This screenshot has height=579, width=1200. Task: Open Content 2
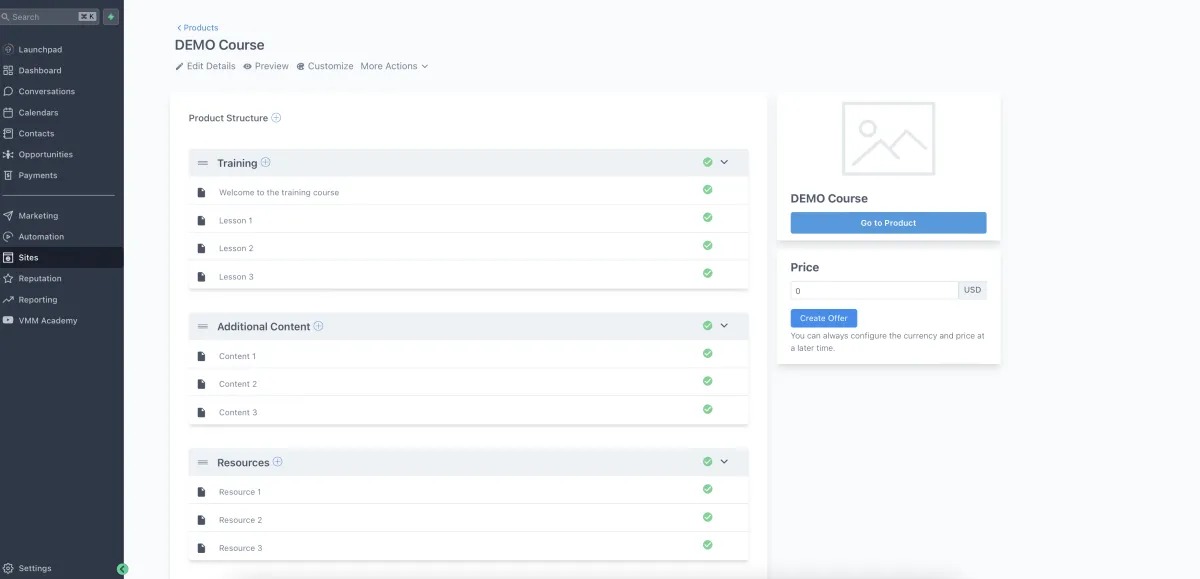(238, 384)
